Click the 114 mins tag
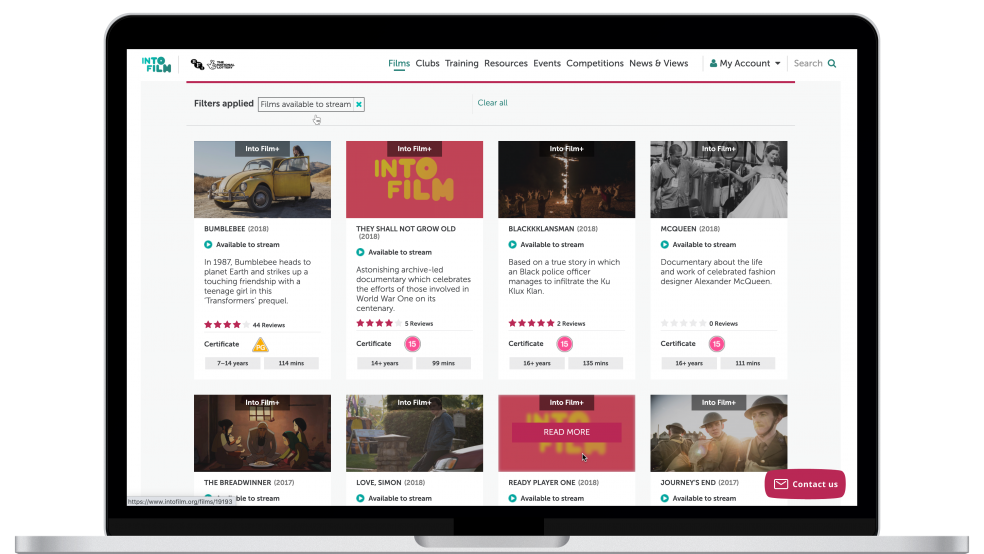 tap(291, 363)
